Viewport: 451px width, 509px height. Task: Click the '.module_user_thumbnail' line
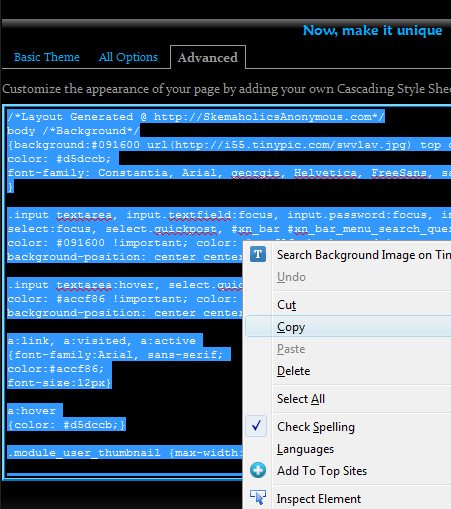pos(125,453)
